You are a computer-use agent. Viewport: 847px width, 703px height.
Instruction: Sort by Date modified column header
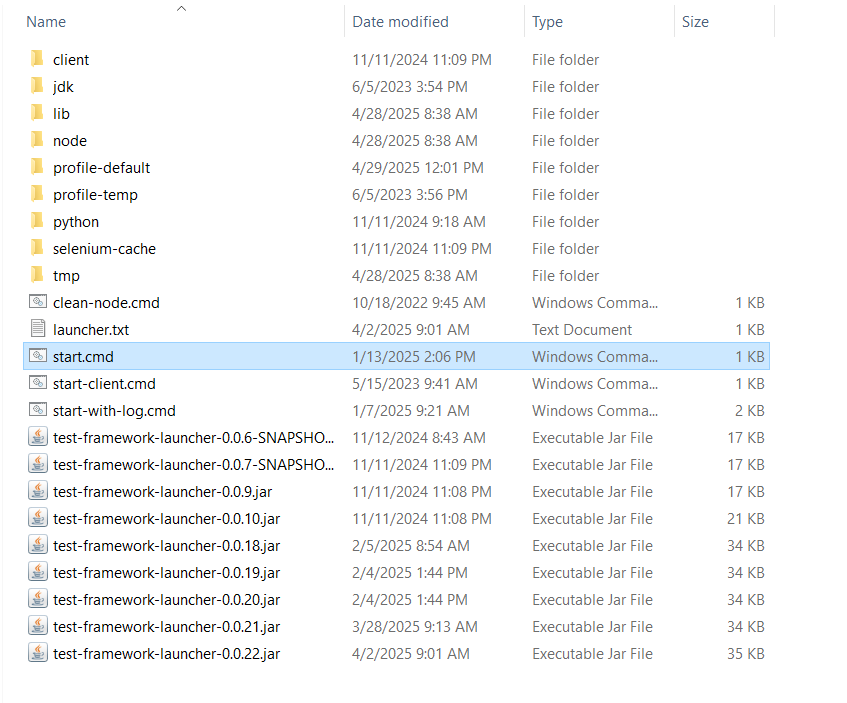400,22
